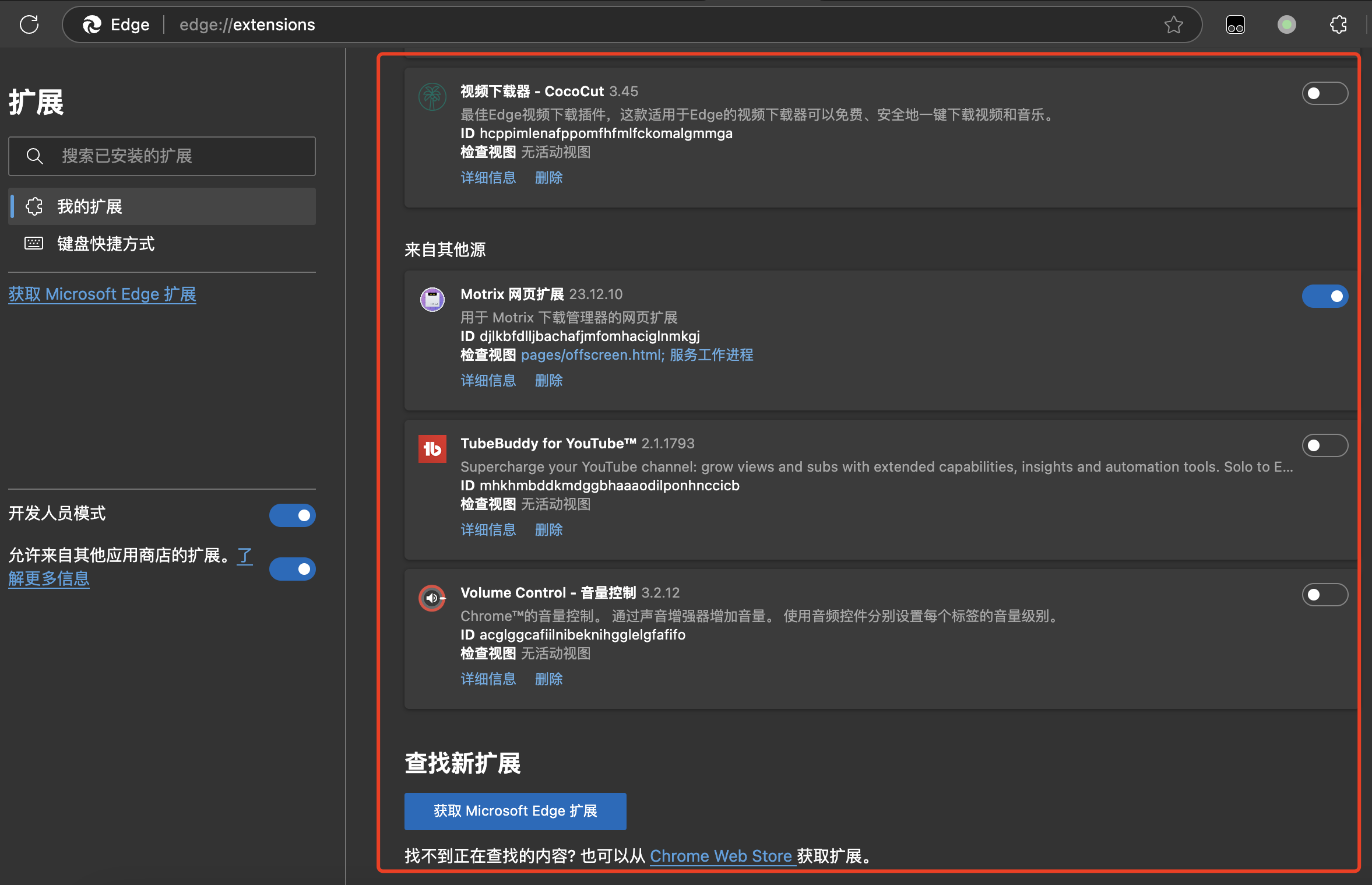Enable the CocoCut extension toggle

coord(1325,93)
